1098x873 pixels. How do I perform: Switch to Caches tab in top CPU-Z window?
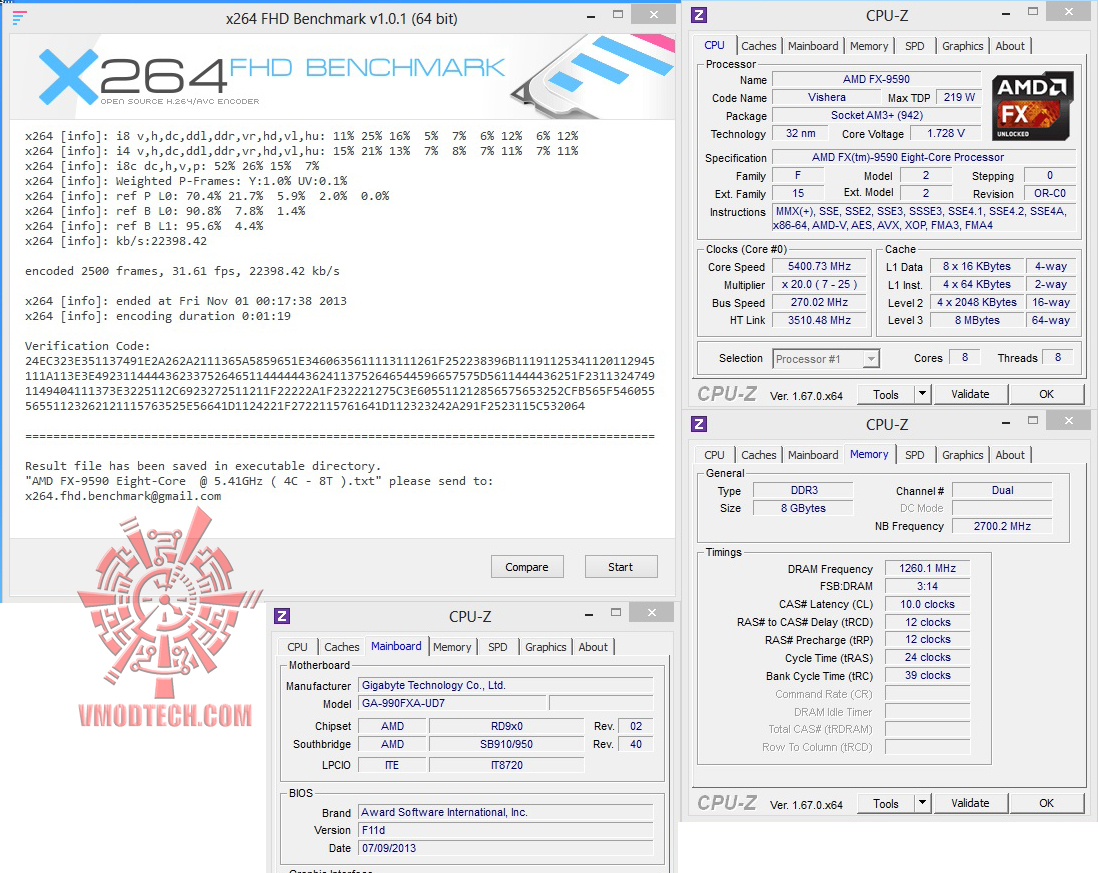coord(758,46)
